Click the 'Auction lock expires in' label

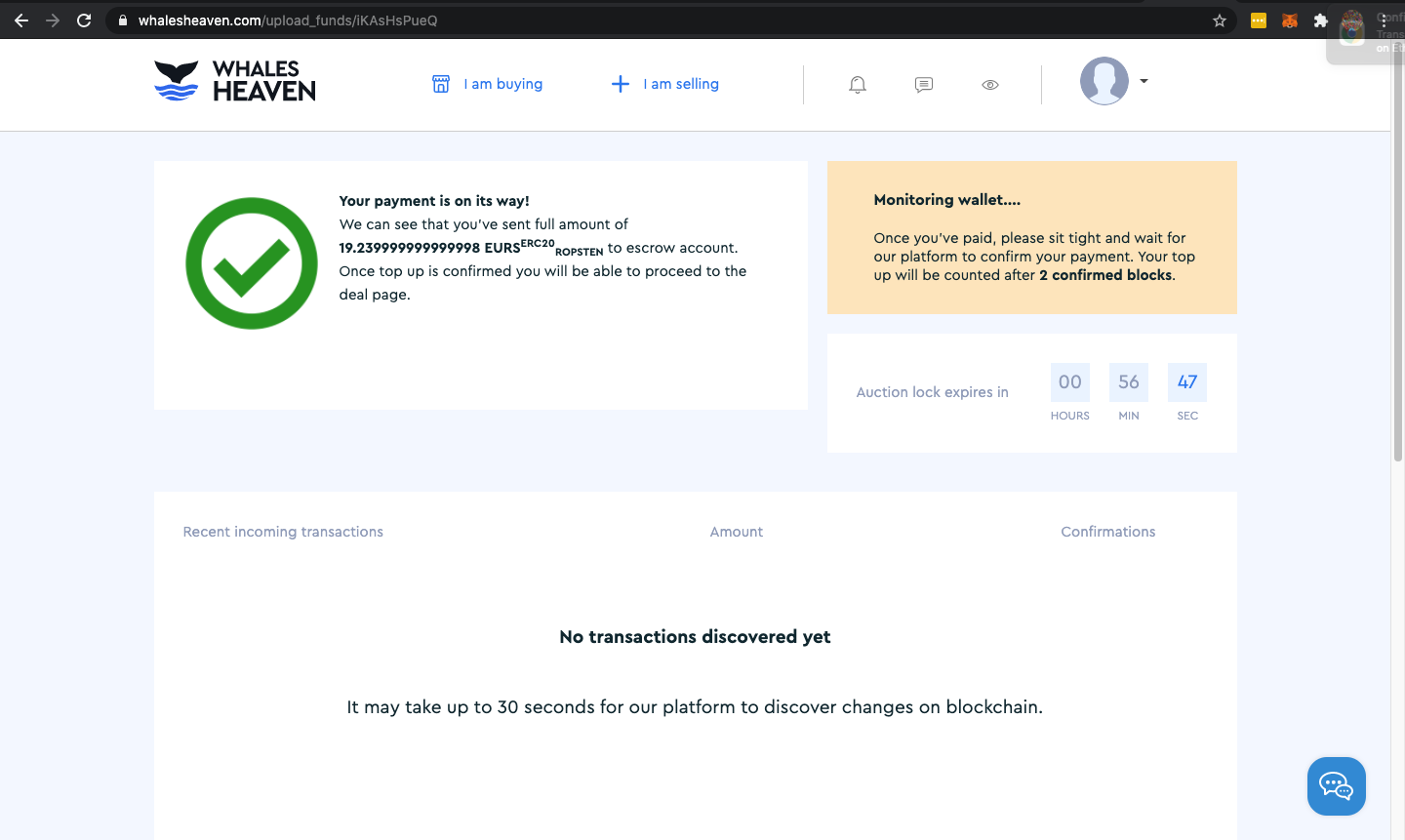(x=933, y=392)
